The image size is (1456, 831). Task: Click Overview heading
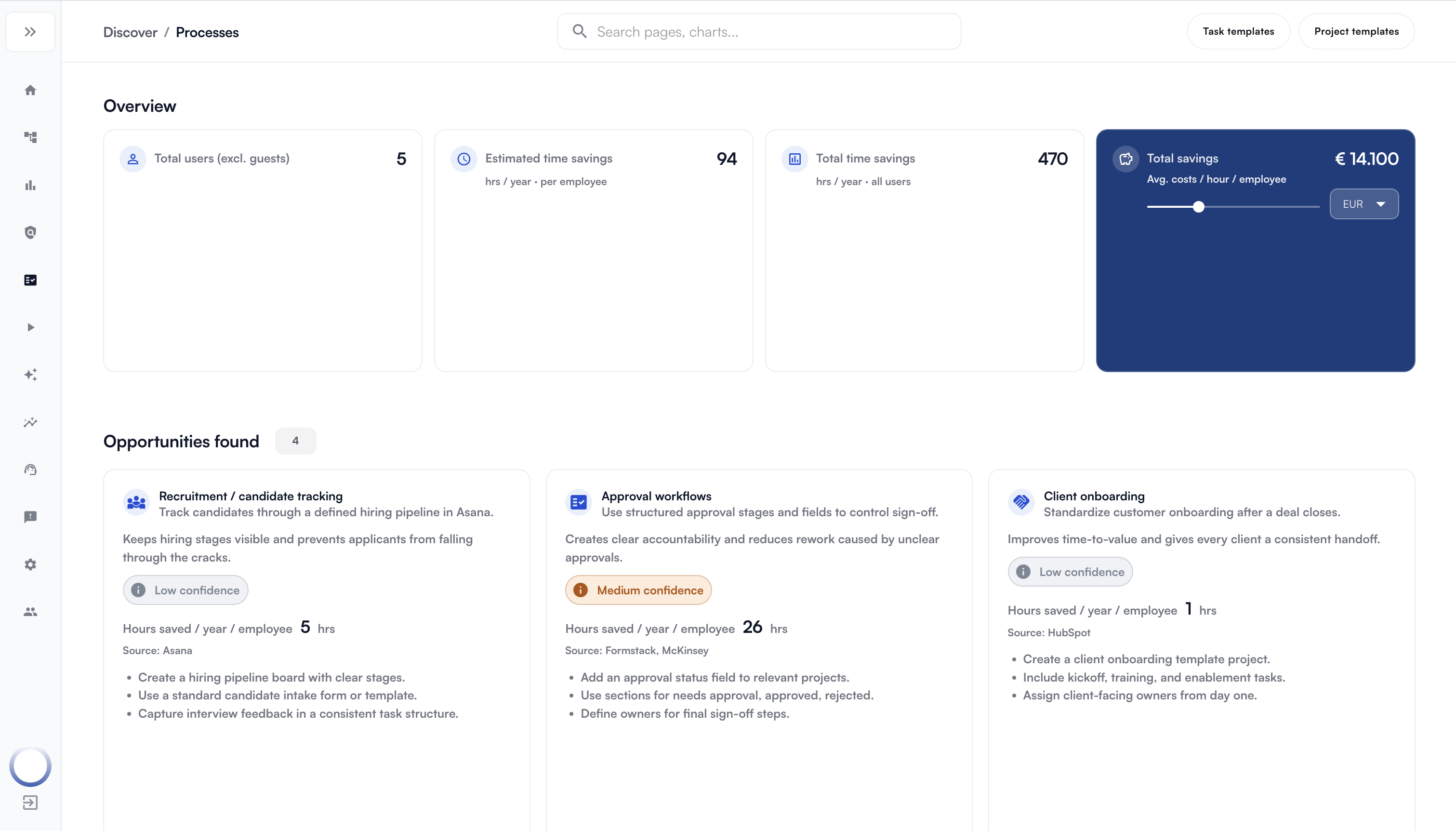[x=140, y=106]
